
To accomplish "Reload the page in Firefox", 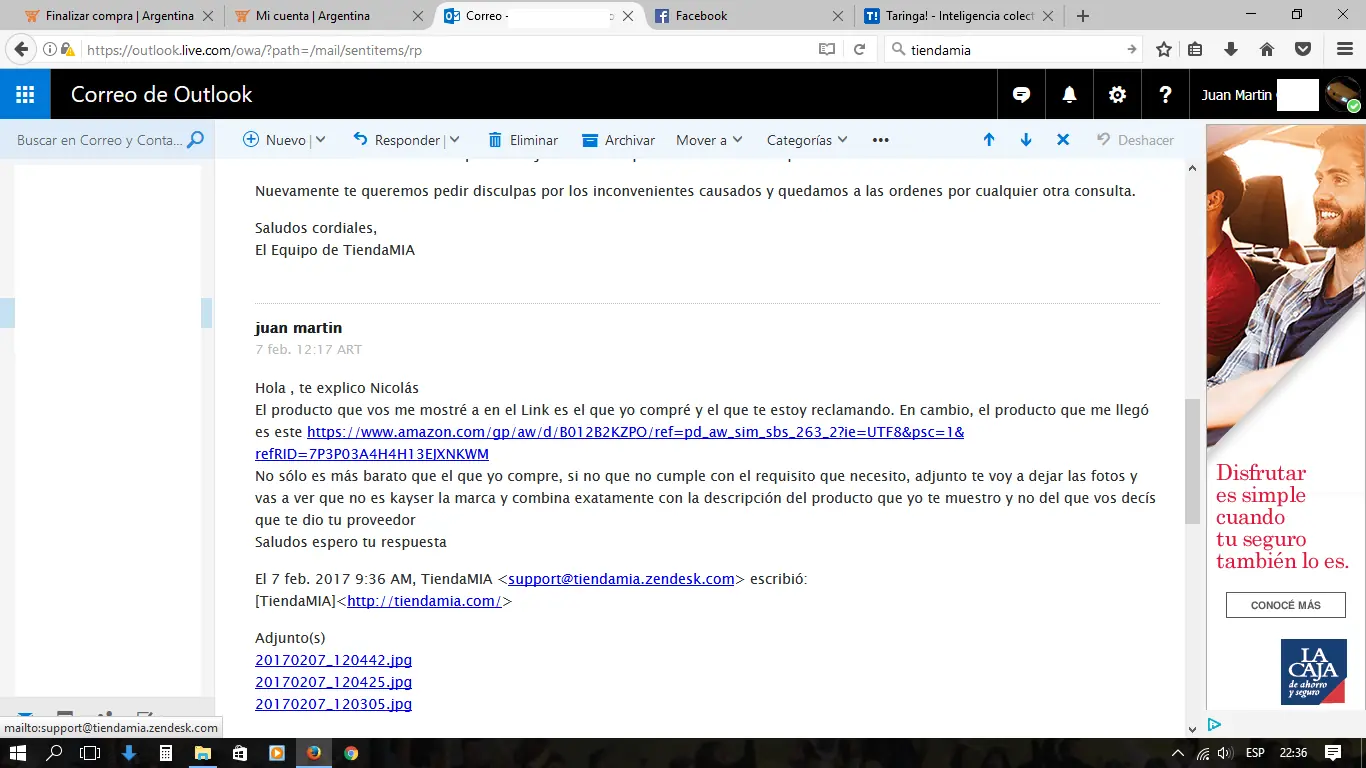I will (859, 49).
